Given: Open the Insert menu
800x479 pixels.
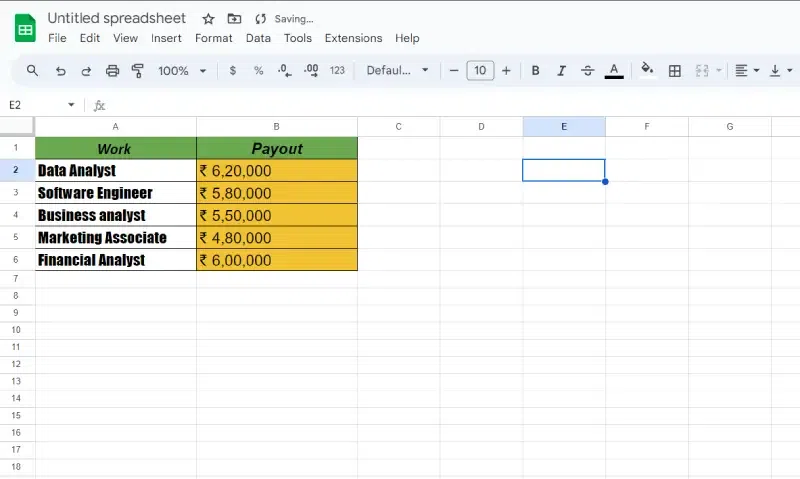Looking at the screenshot, I should click(x=166, y=38).
